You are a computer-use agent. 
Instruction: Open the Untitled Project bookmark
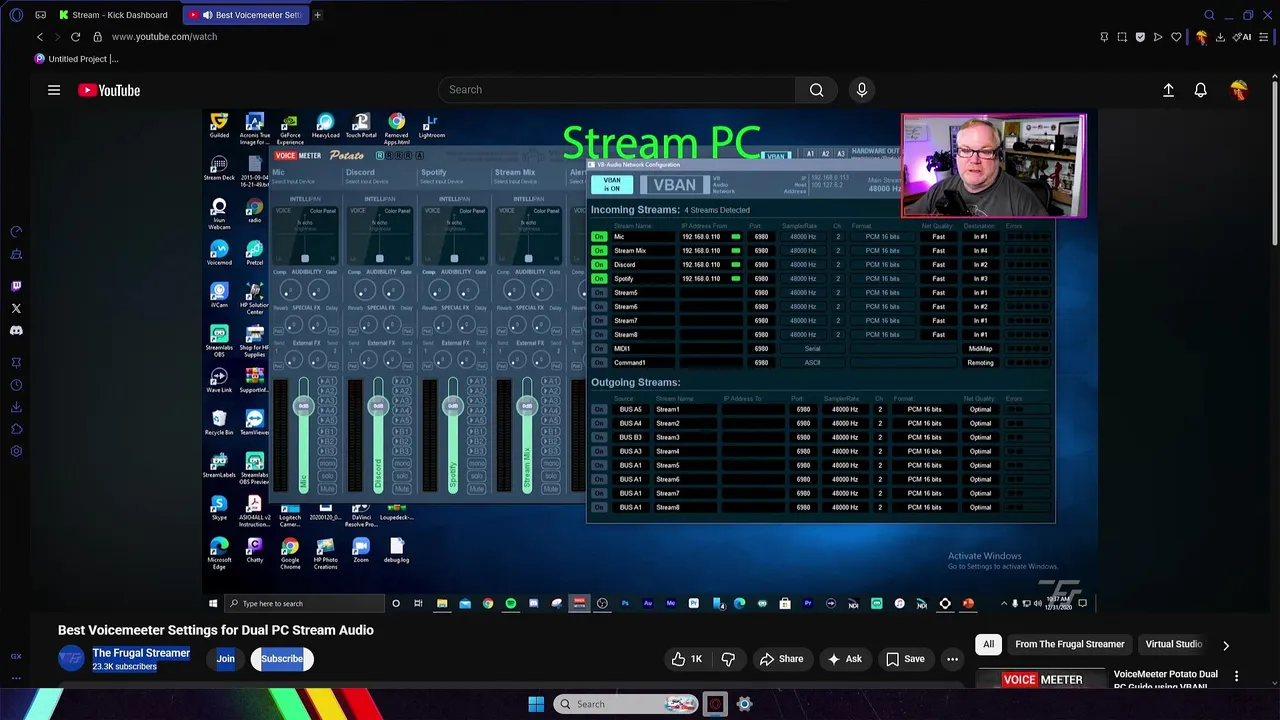[x=77, y=59]
